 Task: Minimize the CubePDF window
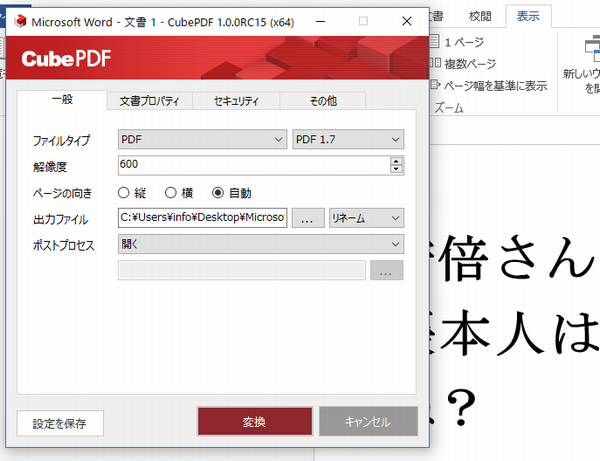(x=321, y=21)
